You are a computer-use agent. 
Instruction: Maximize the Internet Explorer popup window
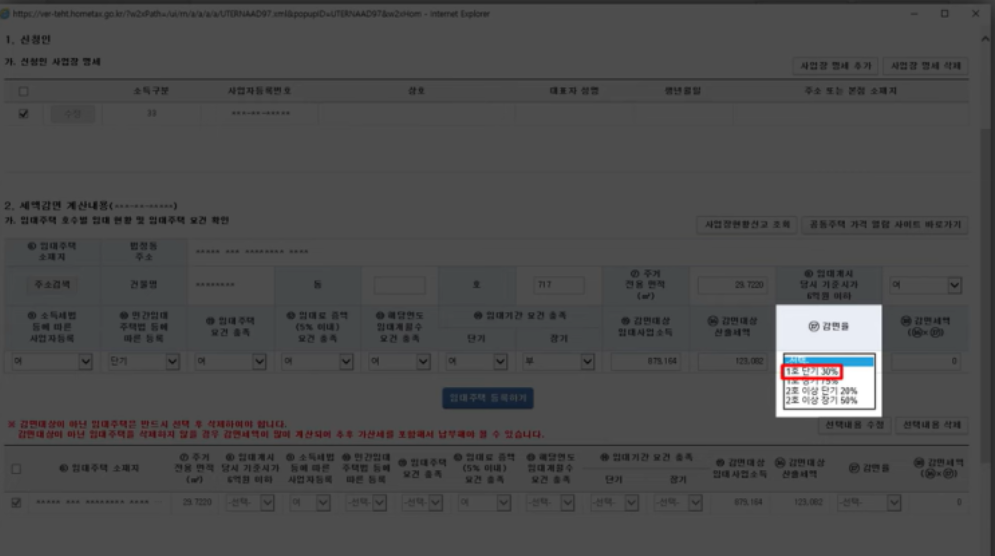[x=944, y=13]
